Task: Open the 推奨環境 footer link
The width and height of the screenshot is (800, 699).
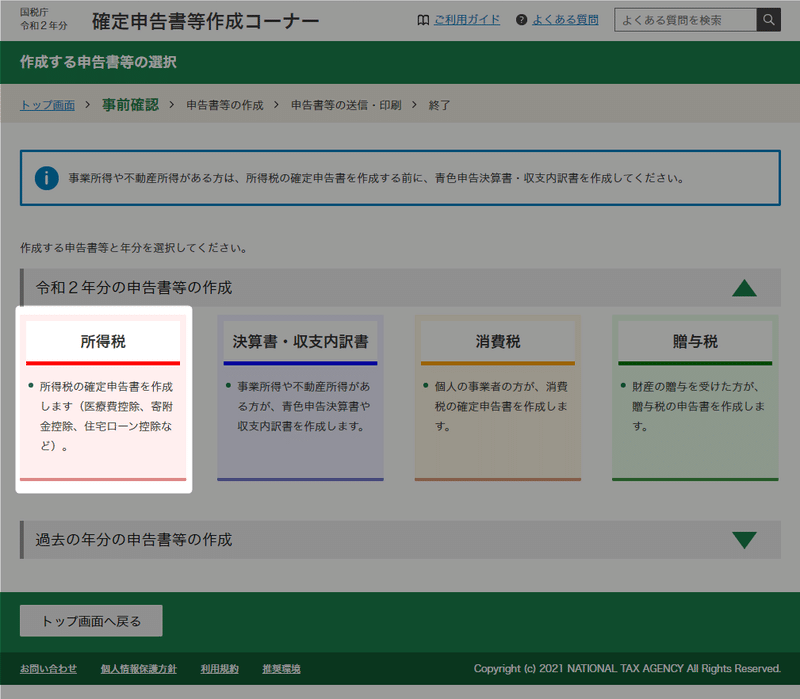Action: click(282, 668)
